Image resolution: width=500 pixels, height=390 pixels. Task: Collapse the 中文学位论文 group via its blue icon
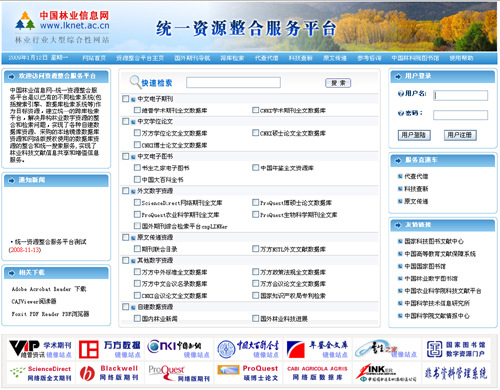[133, 122]
